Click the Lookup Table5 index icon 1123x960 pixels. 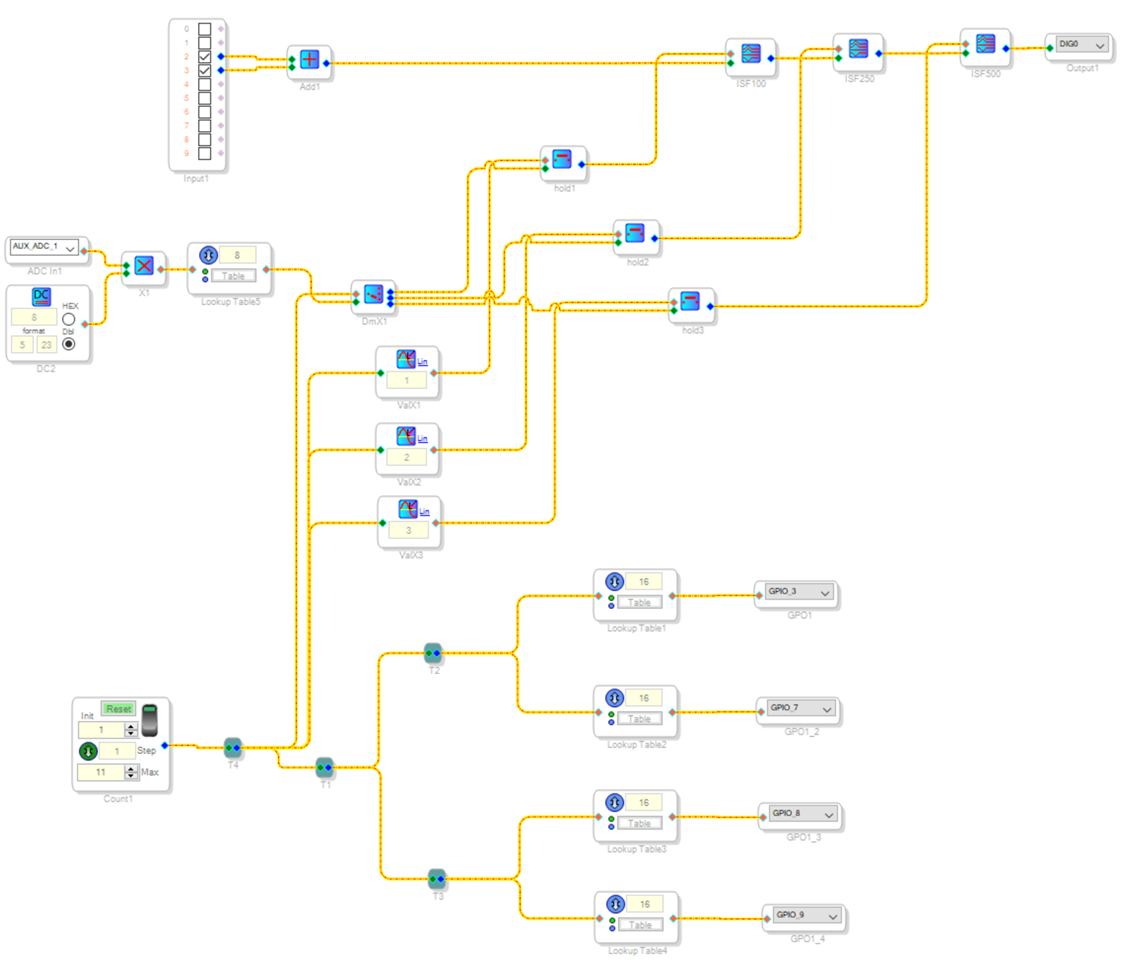pyautogui.click(x=208, y=255)
